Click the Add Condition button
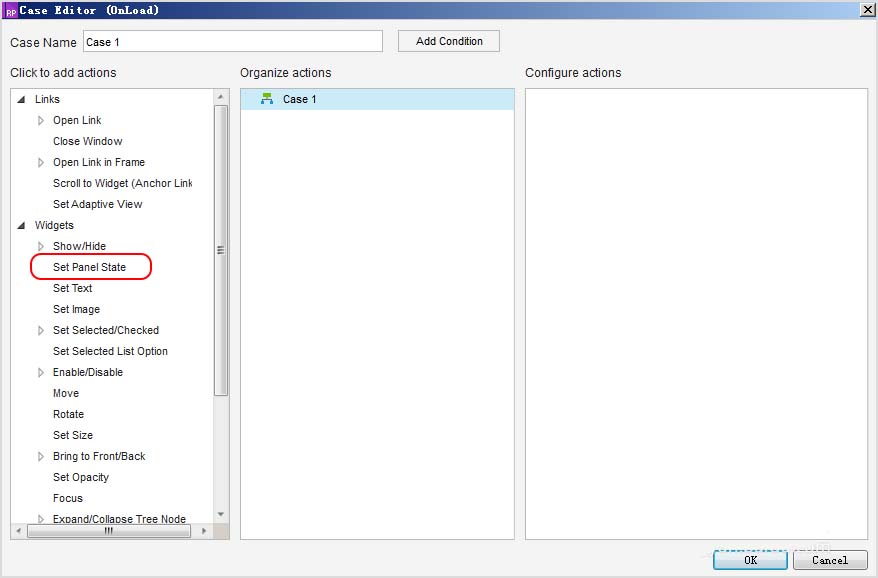The height and width of the screenshot is (578, 878). pyautogui.click(x=449, y=41)
